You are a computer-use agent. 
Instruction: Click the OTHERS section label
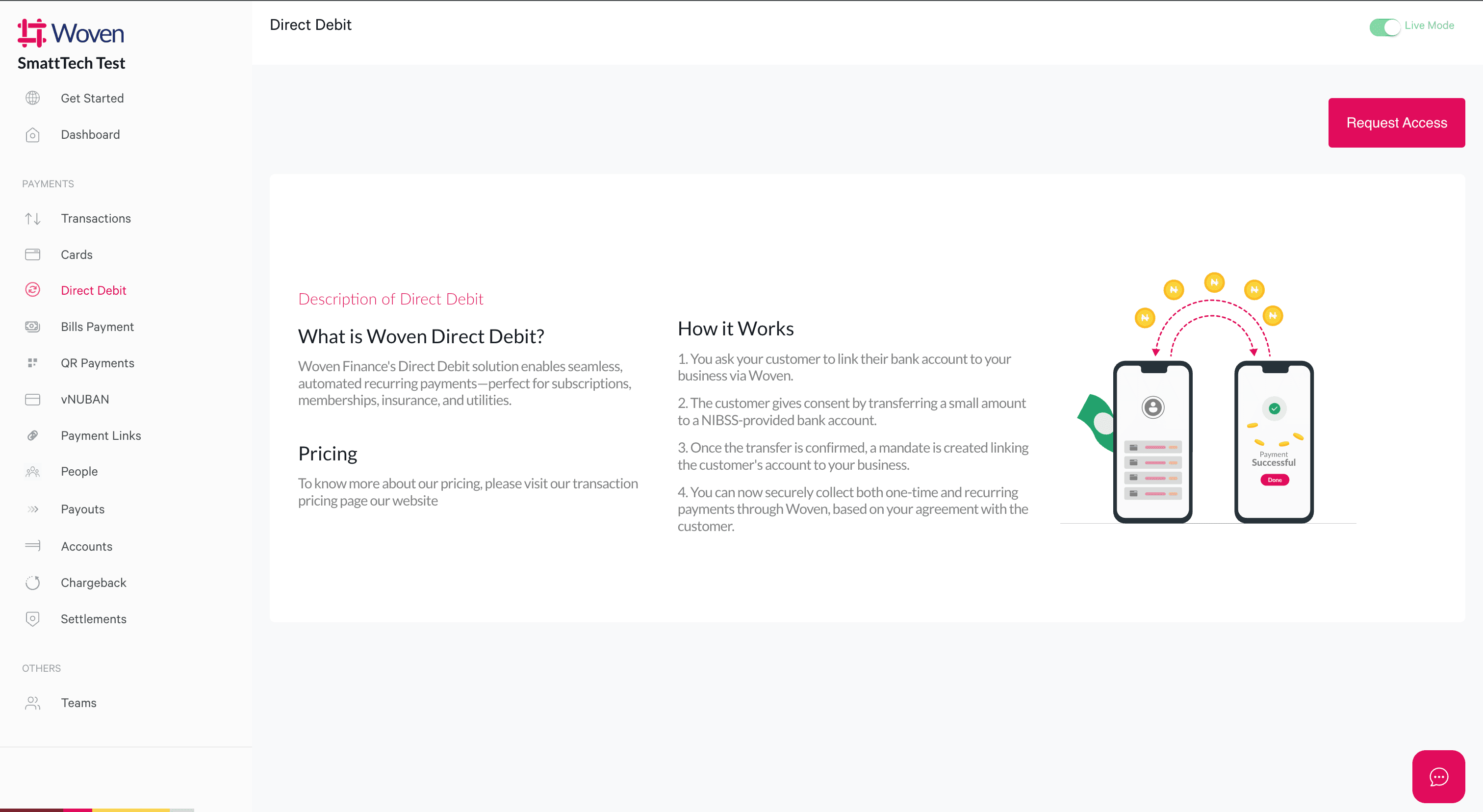coord(42,669)
